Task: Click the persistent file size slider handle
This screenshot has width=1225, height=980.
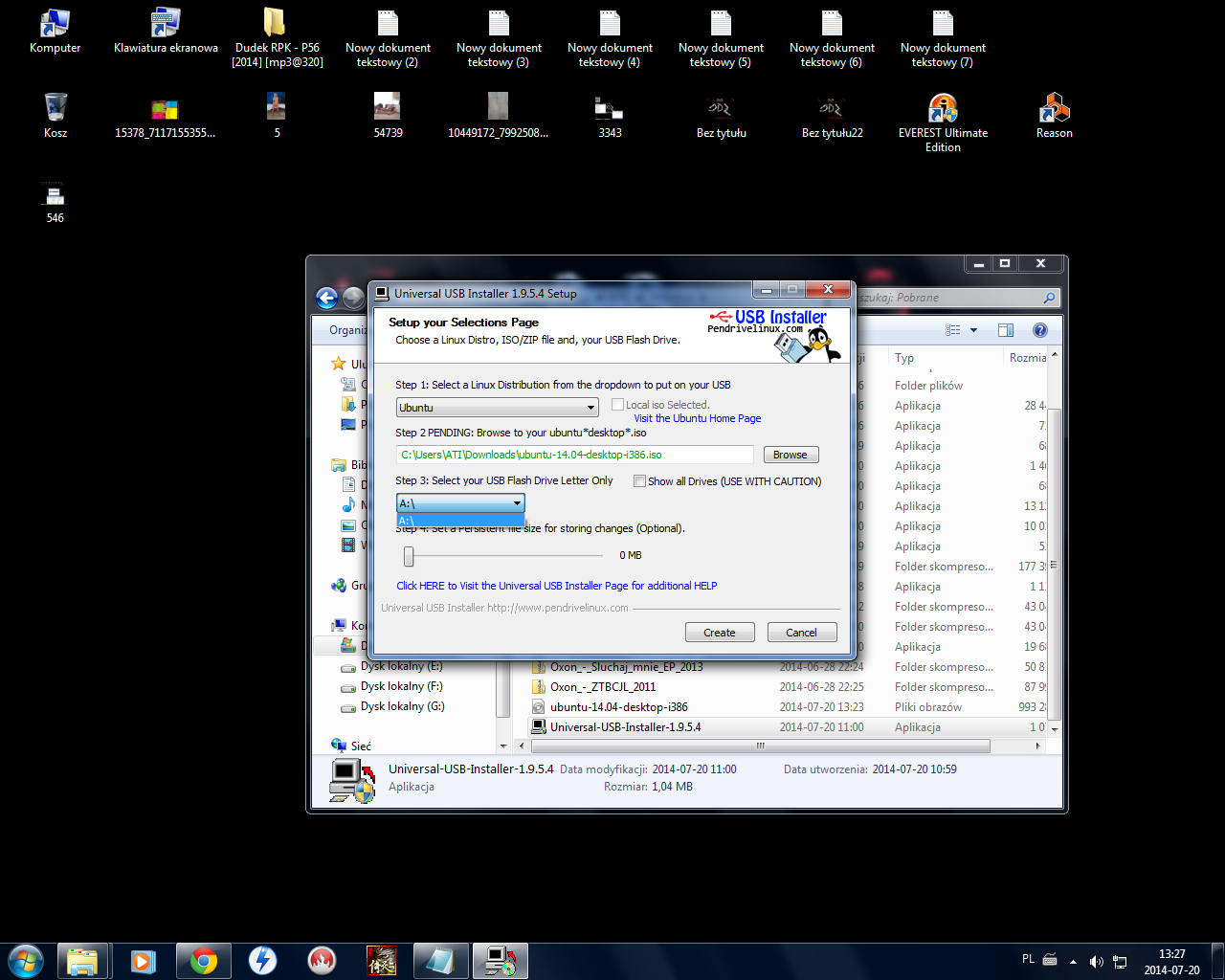Action: pyautogui.click(x=409, y=556)
